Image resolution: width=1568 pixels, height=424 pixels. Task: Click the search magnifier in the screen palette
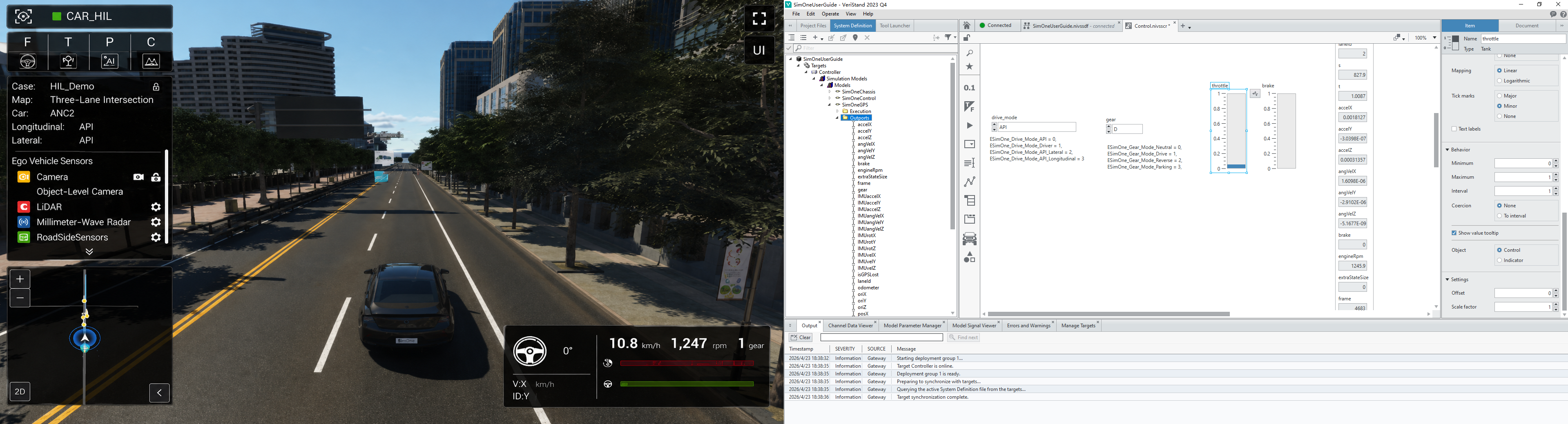click(970, 53)
